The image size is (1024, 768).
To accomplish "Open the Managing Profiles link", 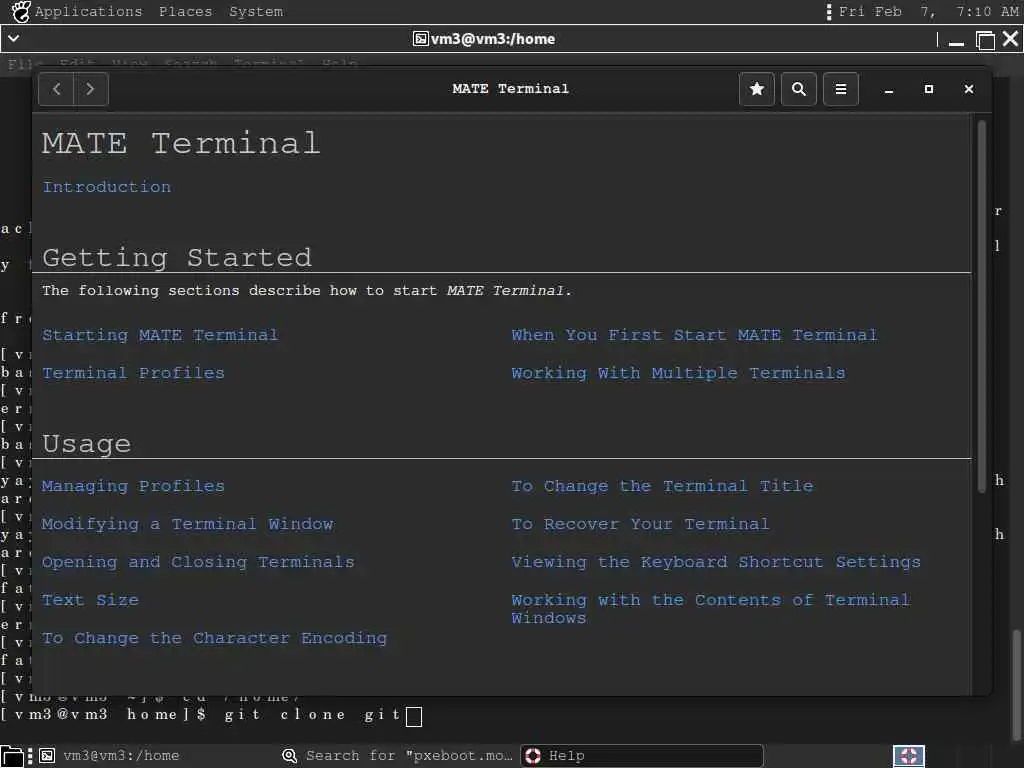I will click(133, 486).
